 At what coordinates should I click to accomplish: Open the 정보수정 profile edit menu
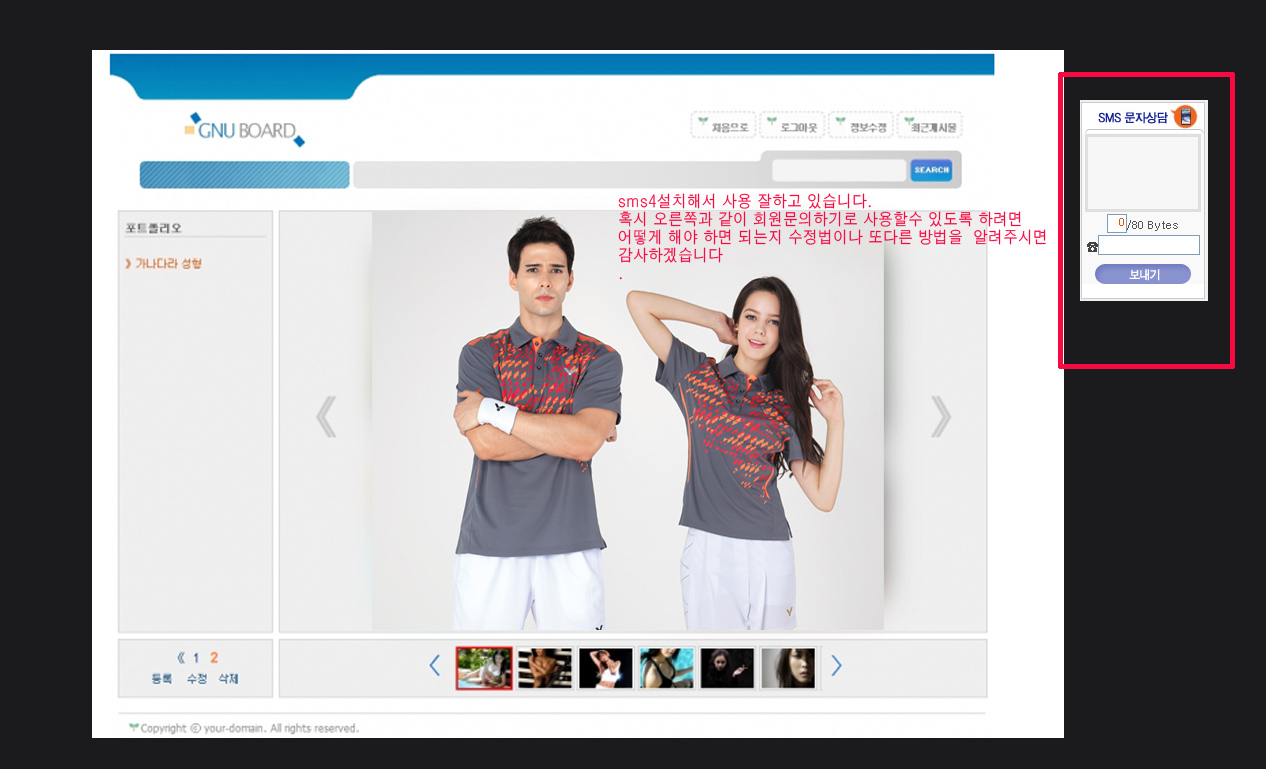[x=861, y=126]
